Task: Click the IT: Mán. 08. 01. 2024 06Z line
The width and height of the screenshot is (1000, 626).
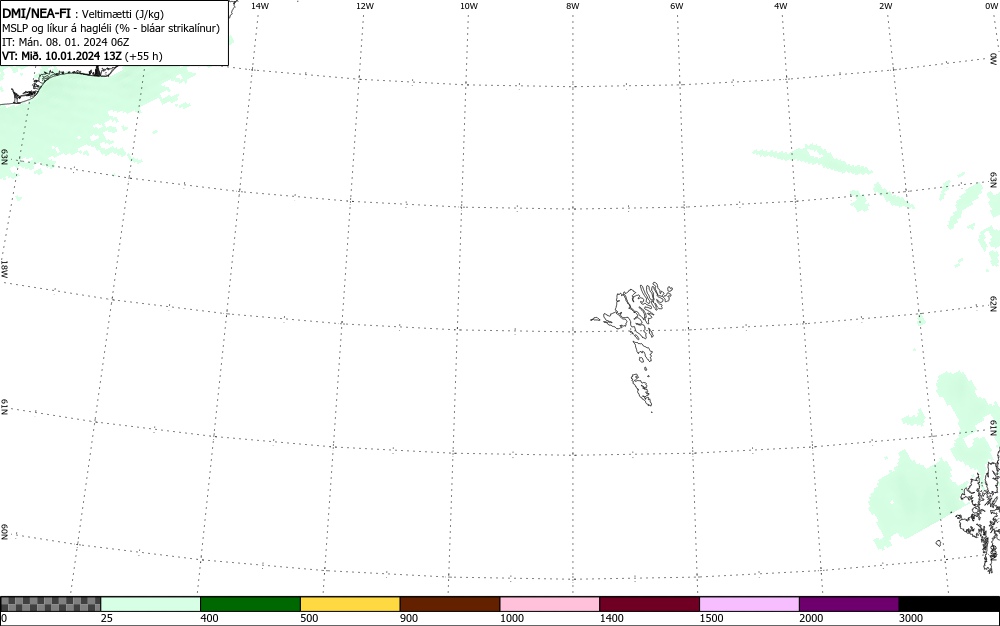Action: 66,42
